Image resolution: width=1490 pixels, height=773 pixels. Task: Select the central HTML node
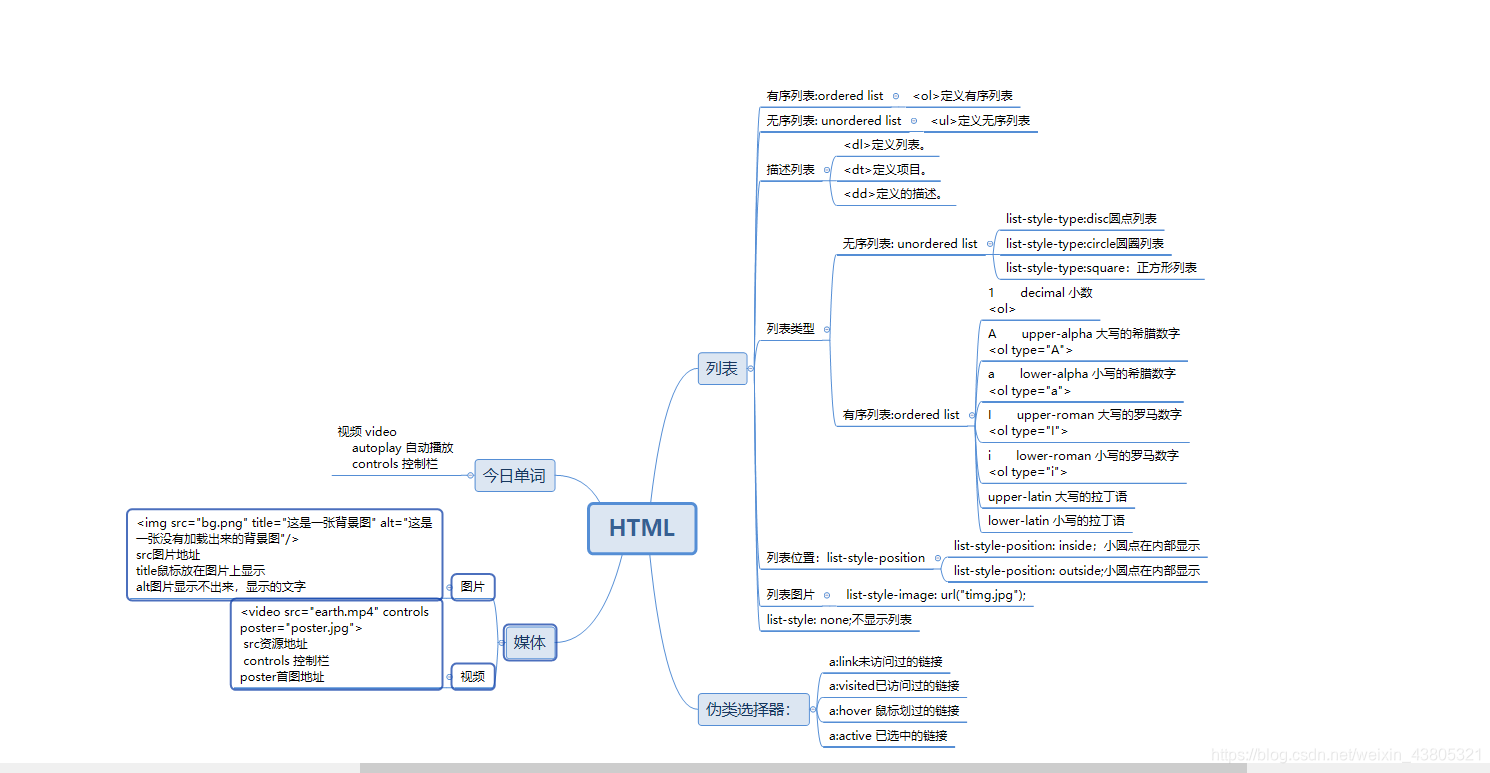[642, 528]
